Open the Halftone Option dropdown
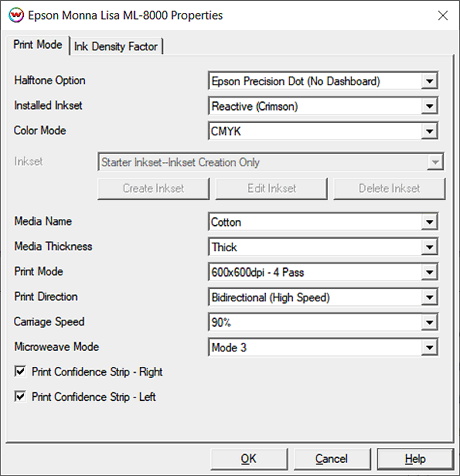The height and width of the screenshot is (476, 460). pyautogui.click(x=323, y=81)
